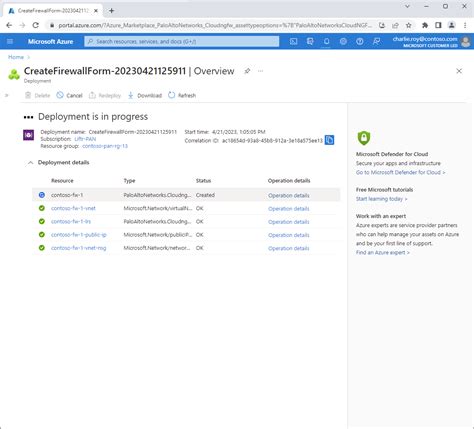Open the contoso-fw-1-lrs resource link
Image resolution: width=474 pixels, height=429 pixels.
[71, 221]
